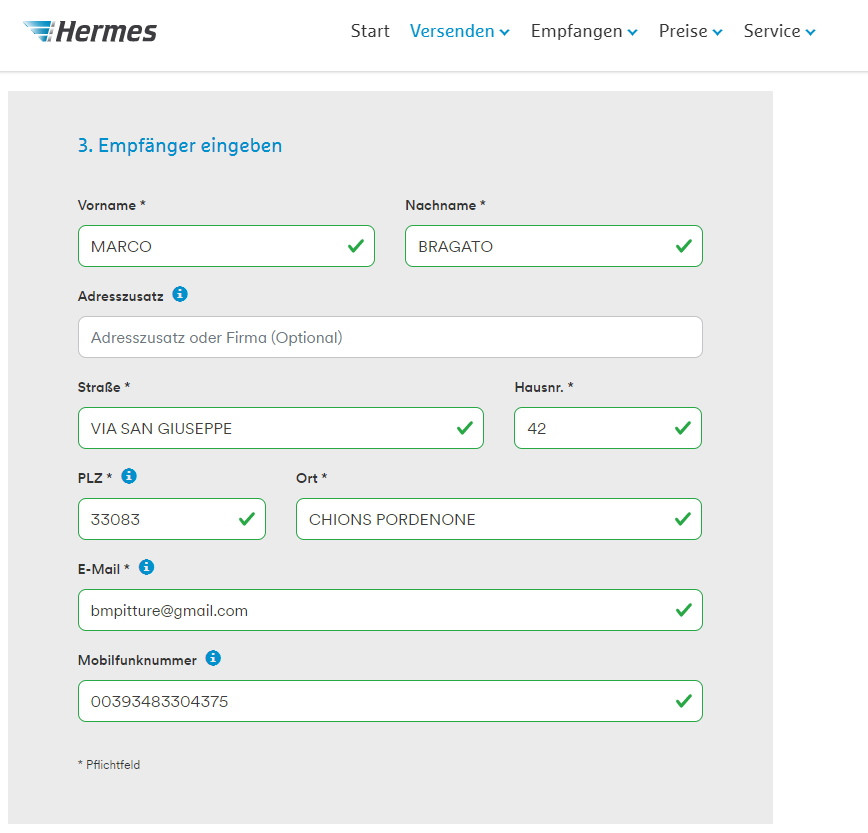
Task: Click the green checkmark in Vorname field
Action: (x=356, y=246)
